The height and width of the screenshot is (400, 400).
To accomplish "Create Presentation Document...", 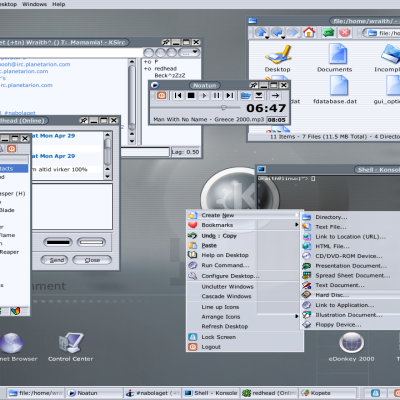I will (351, 266).
